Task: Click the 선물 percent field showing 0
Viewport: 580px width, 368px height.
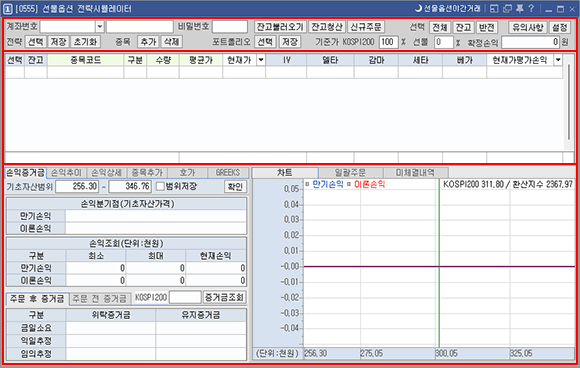Action: click(x=444, y=42)
